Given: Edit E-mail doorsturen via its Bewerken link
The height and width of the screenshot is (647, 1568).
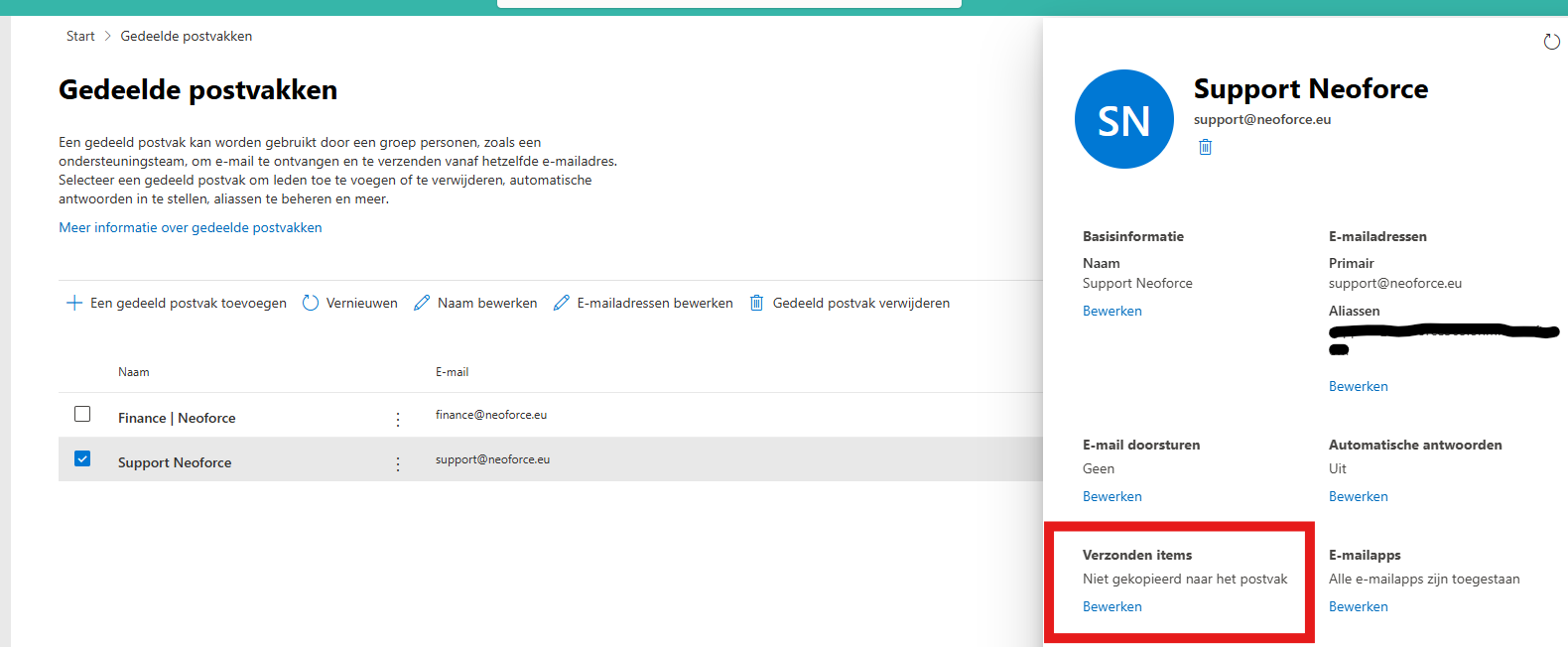Looking at the screenshot, I should [x=1112, y=496].
